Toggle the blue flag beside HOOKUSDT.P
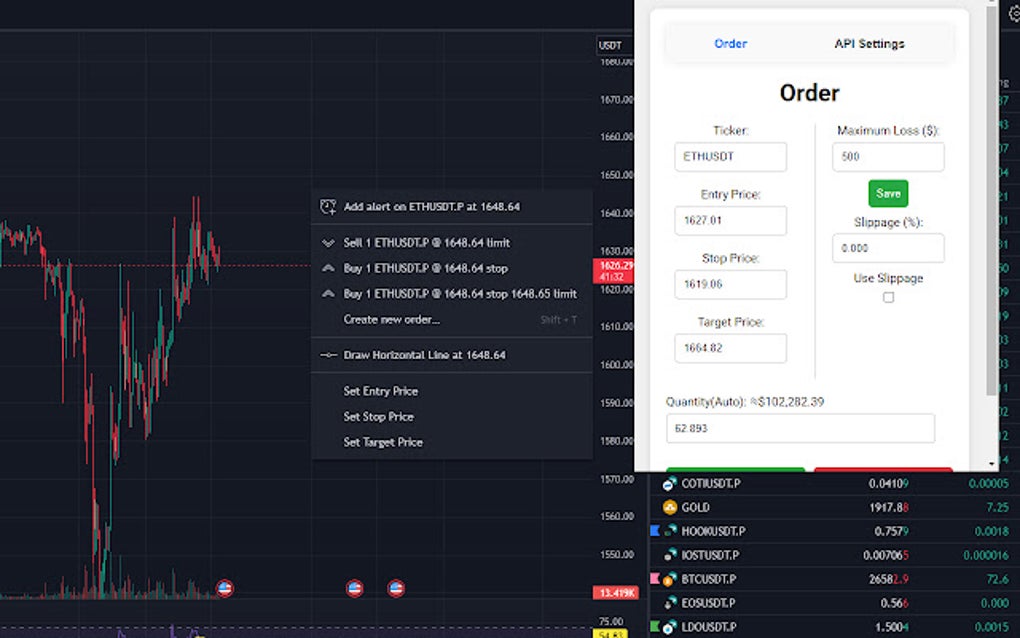 point(655,531)
